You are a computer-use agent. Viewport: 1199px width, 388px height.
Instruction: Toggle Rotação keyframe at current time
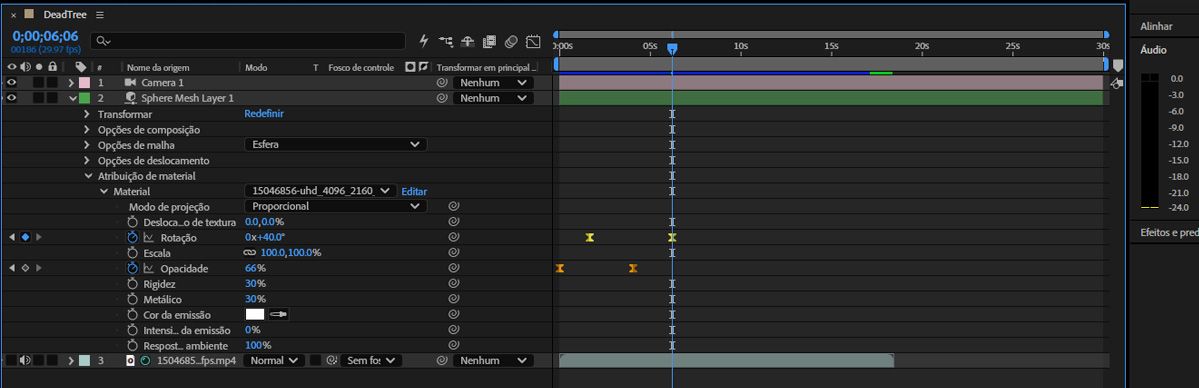click(x=25, y=237)
